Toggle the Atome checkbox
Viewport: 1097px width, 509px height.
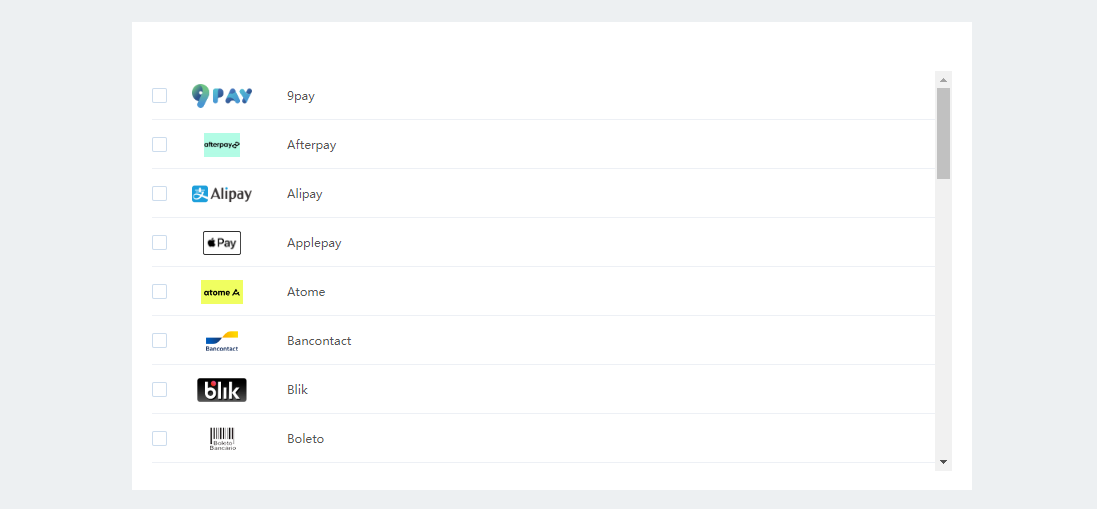pos(160,292)
